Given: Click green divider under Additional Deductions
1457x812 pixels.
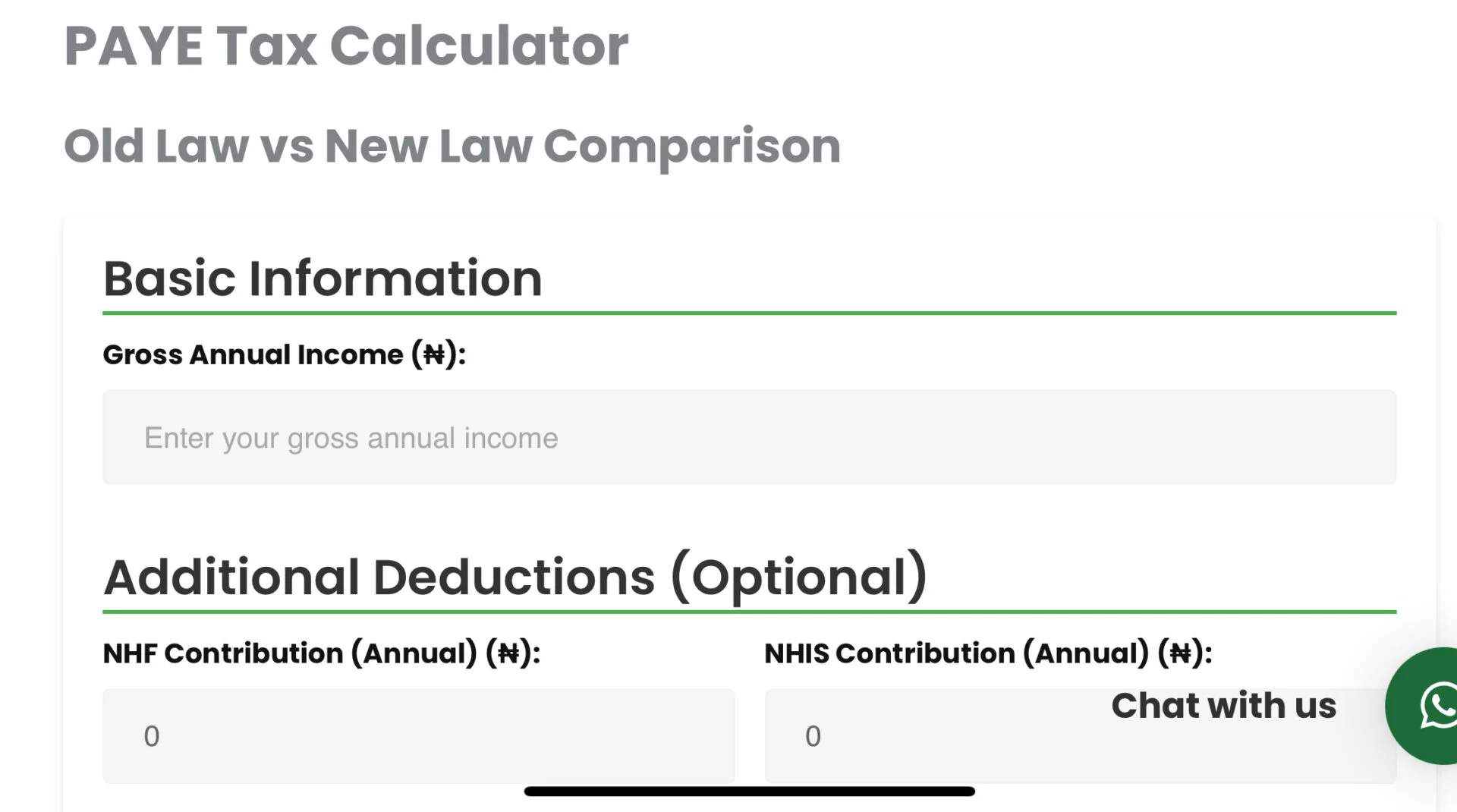Looking at the screenshot, I should (x=748, y=612).
